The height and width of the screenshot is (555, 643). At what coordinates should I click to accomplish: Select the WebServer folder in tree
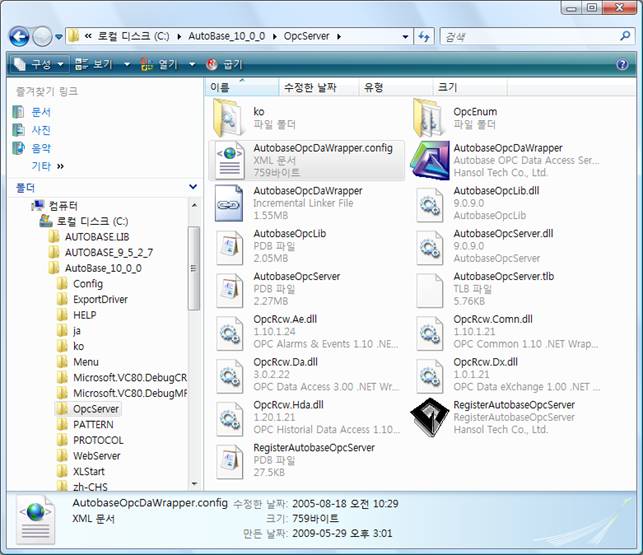96,455
